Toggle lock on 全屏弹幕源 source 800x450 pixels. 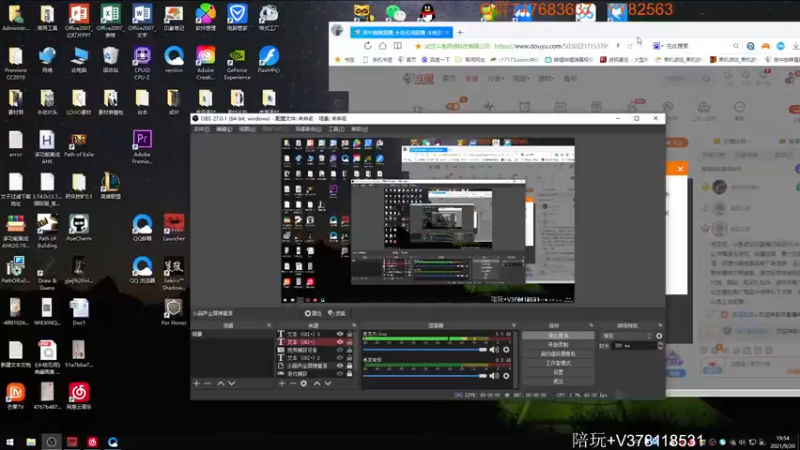click(349, 366)
